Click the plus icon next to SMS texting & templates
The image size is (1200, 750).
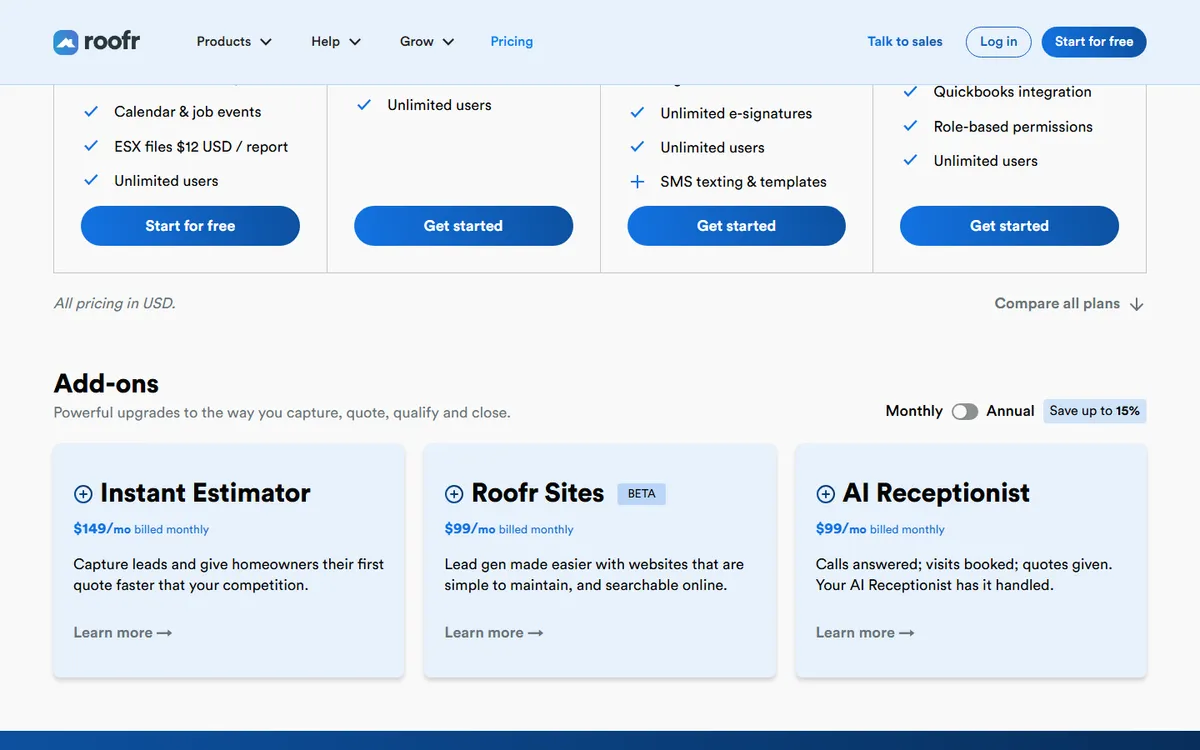pyautogui.click(x=637, y=182)
